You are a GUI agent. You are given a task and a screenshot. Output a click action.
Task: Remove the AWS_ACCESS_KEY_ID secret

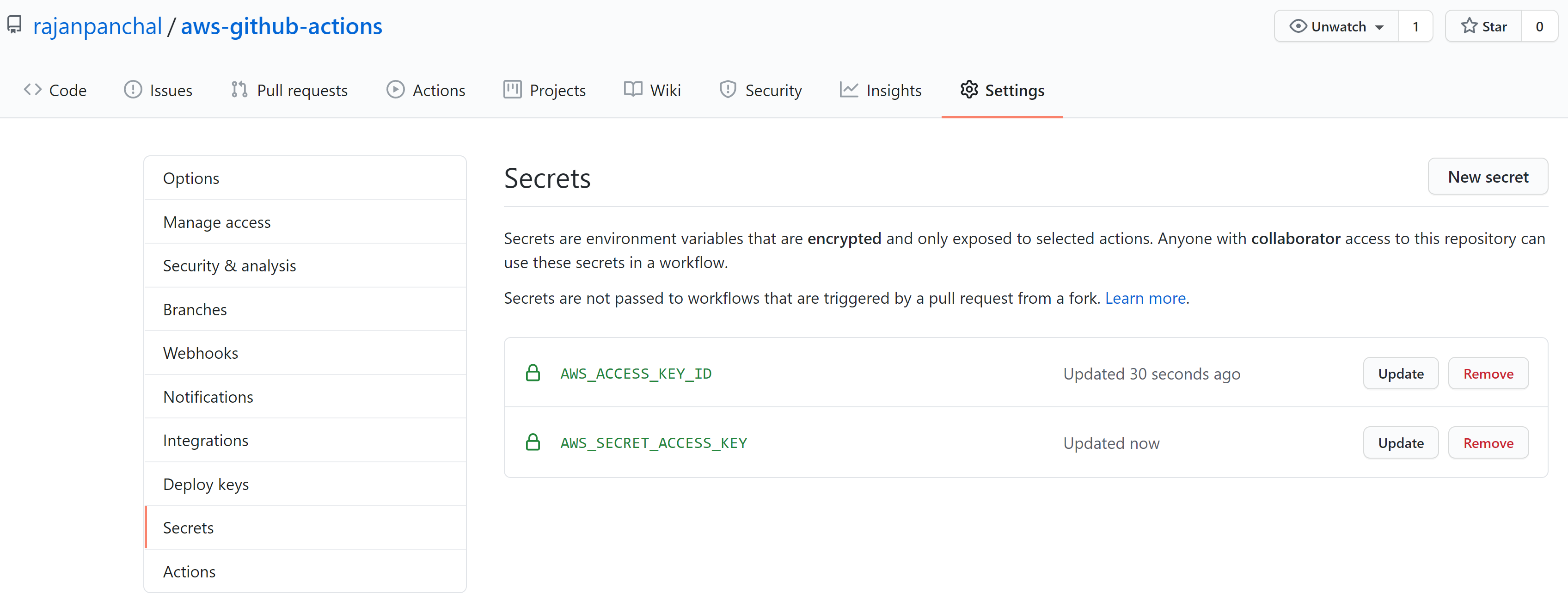click(1488, 373)
